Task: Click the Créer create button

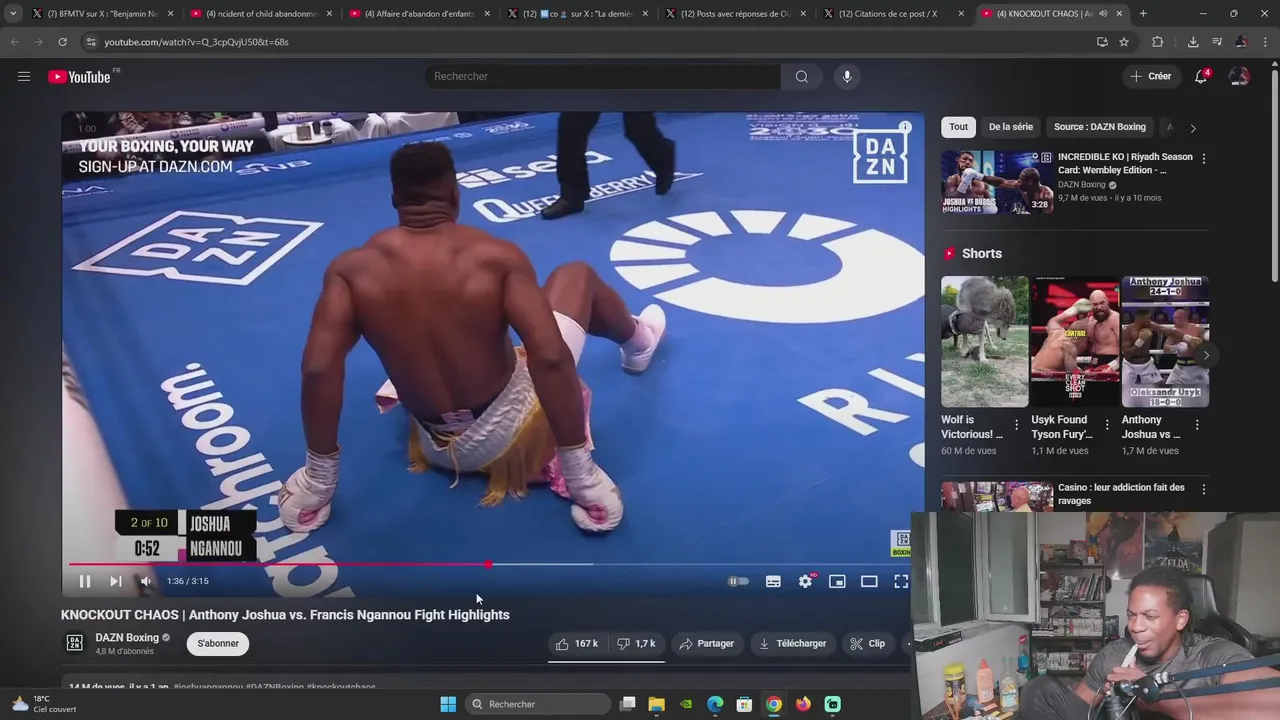Action: click(1151, 76)
